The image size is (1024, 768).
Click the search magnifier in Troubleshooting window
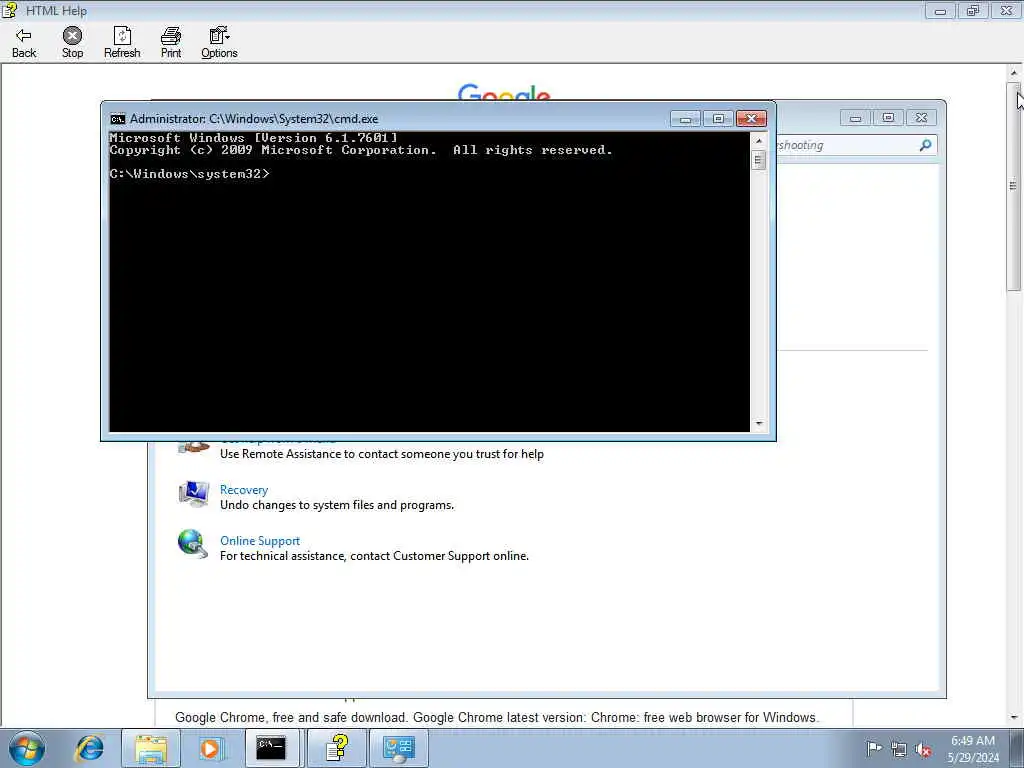pyautogui.click(x=925, y=145)
